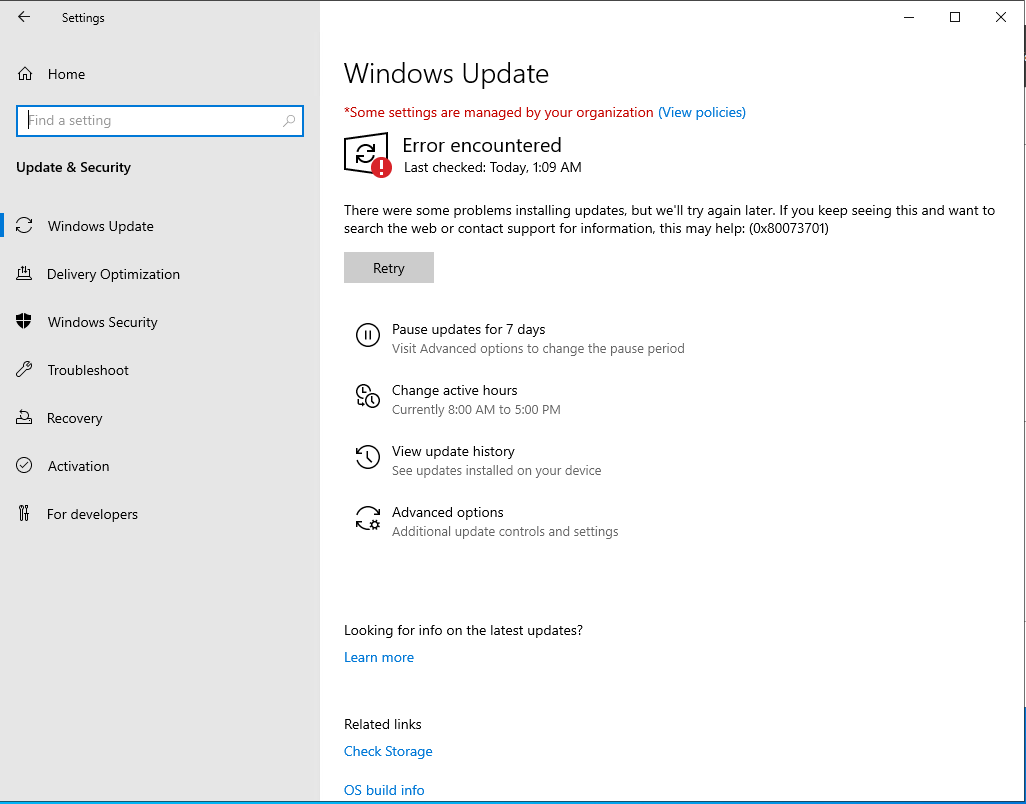Open the Check Storage link
The height and width of the screenshot is (804, 1026).
tap(388, 751)
